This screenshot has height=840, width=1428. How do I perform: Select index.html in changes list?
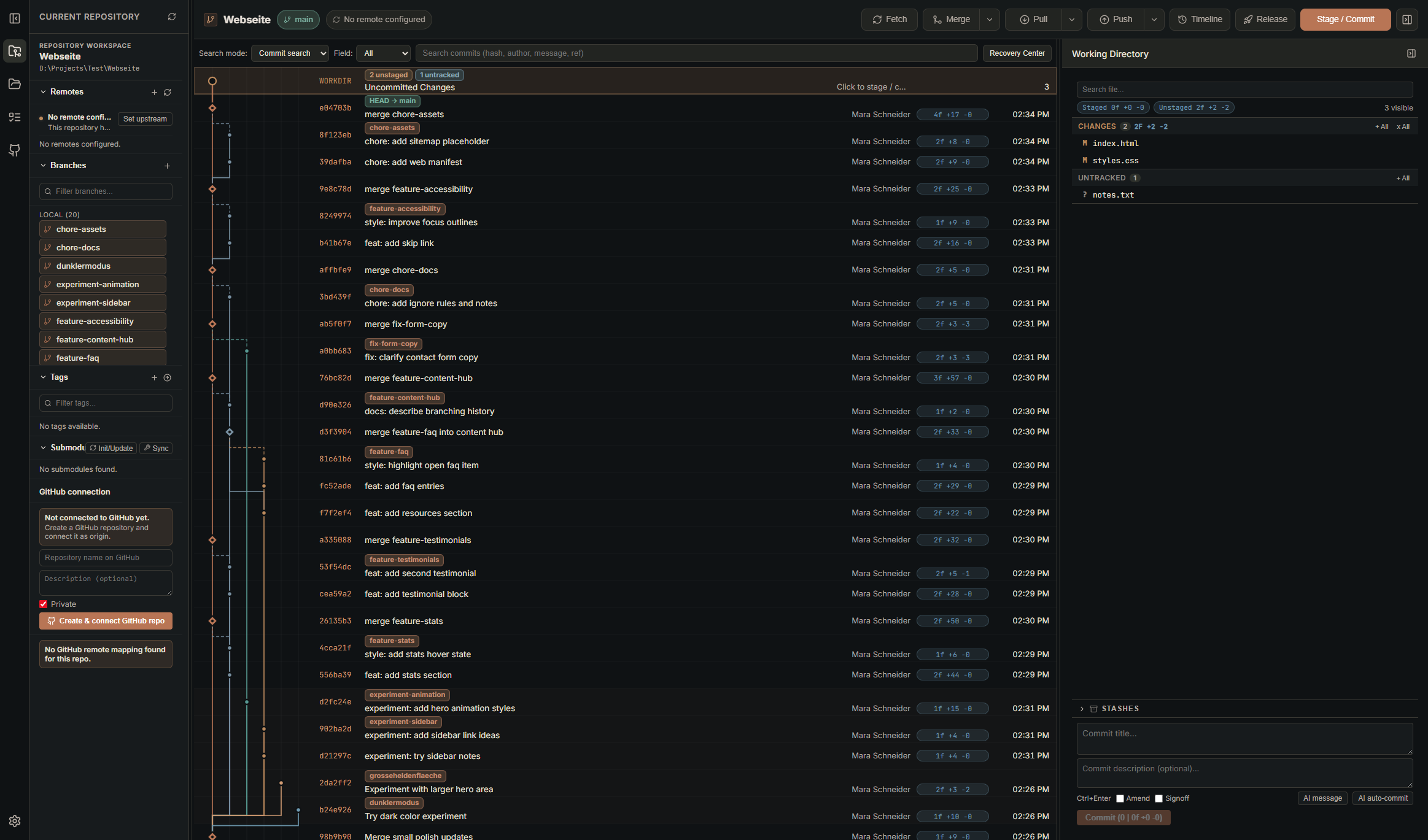(1244, 144)
